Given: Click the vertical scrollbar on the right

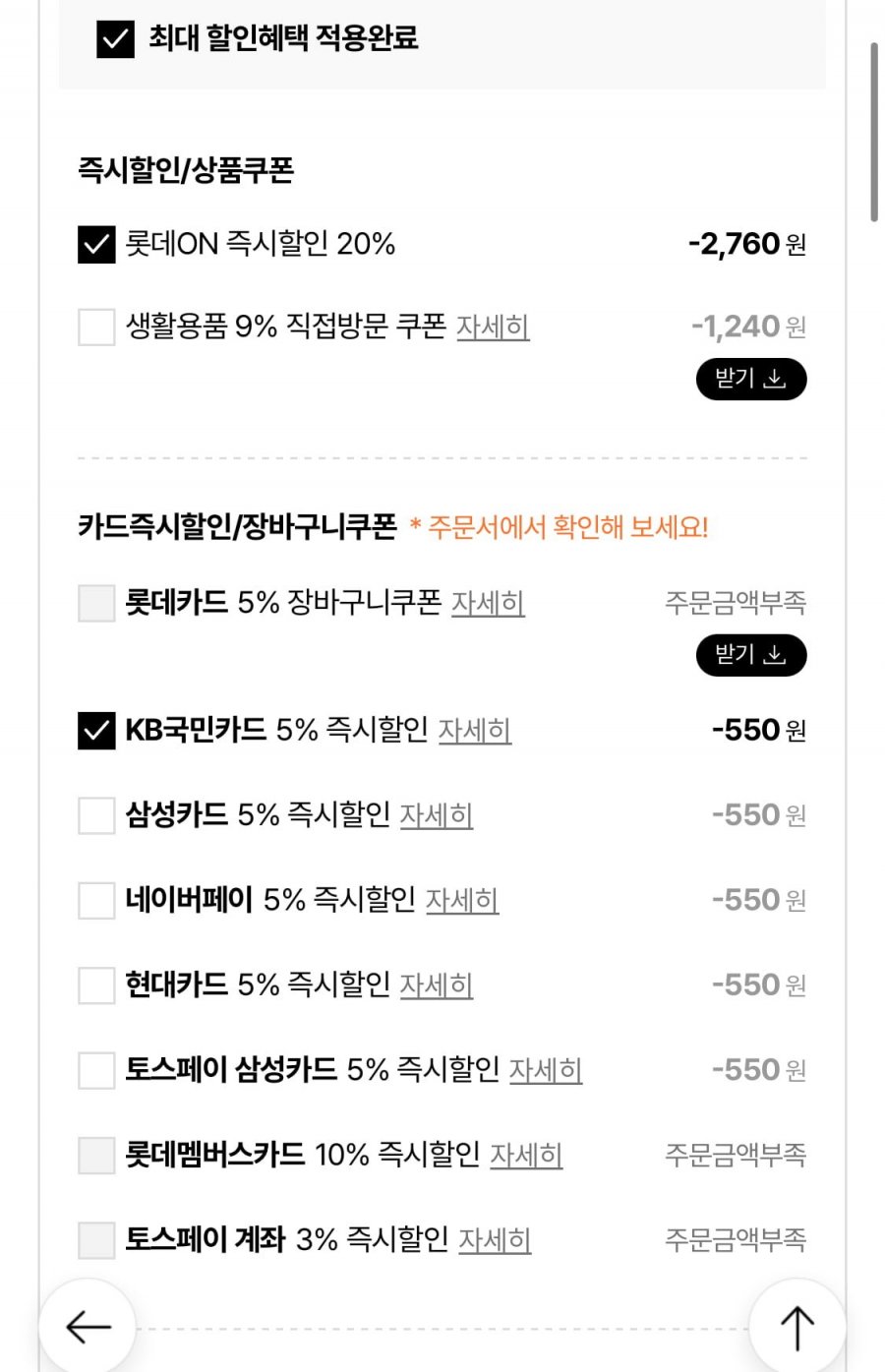Looking at the screenshot, I should [874, 133].
